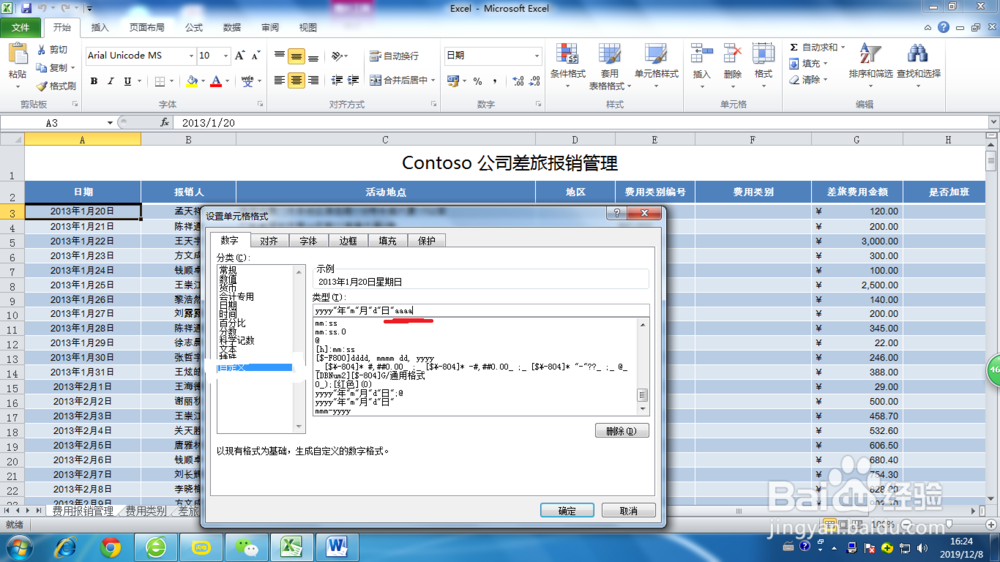Click decrease decimal icon
Image resolution: width=1000 pixels, height=562 pixels.
534,81
